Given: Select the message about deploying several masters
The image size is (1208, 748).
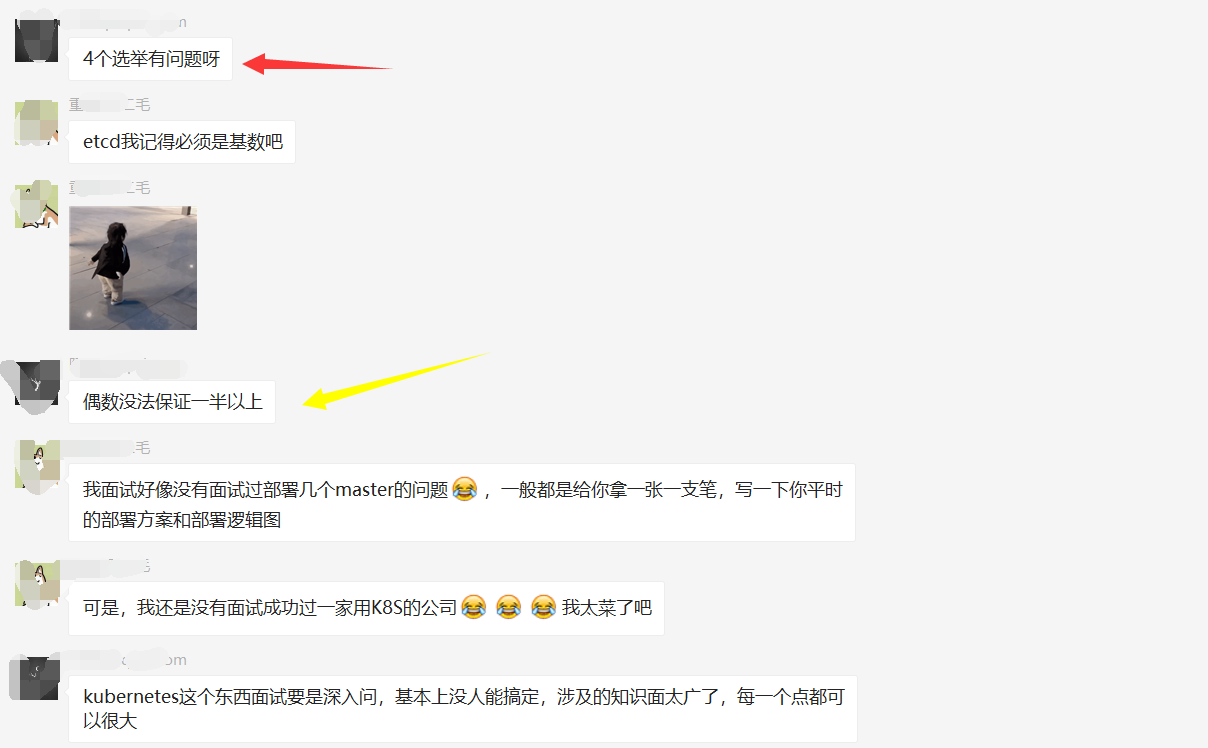Looking at the screenshot, I should tap(462, 503).
